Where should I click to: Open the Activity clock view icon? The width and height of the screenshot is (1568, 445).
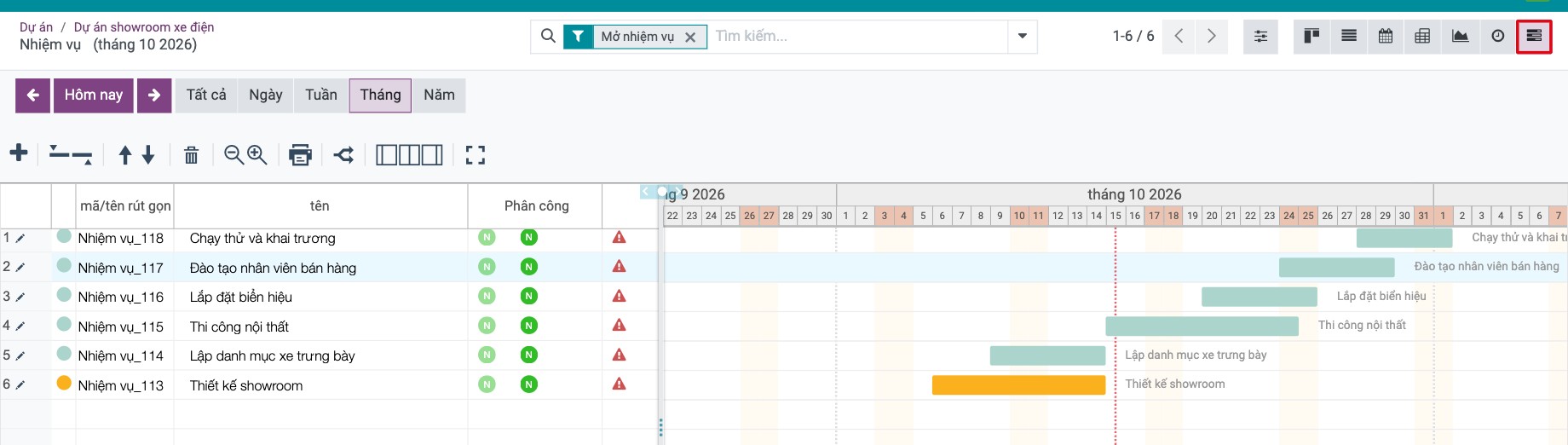pos(1497,36)
